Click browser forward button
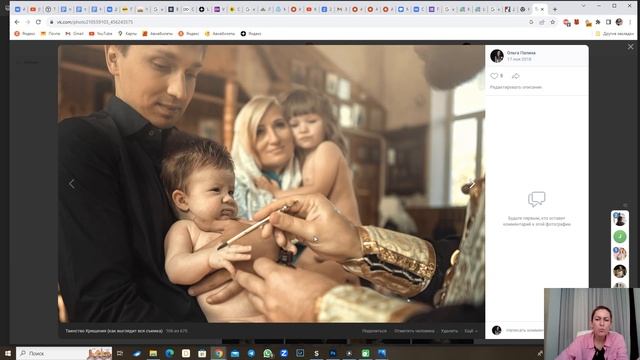This screenshot has height=360, width=640. pos(28,22)
